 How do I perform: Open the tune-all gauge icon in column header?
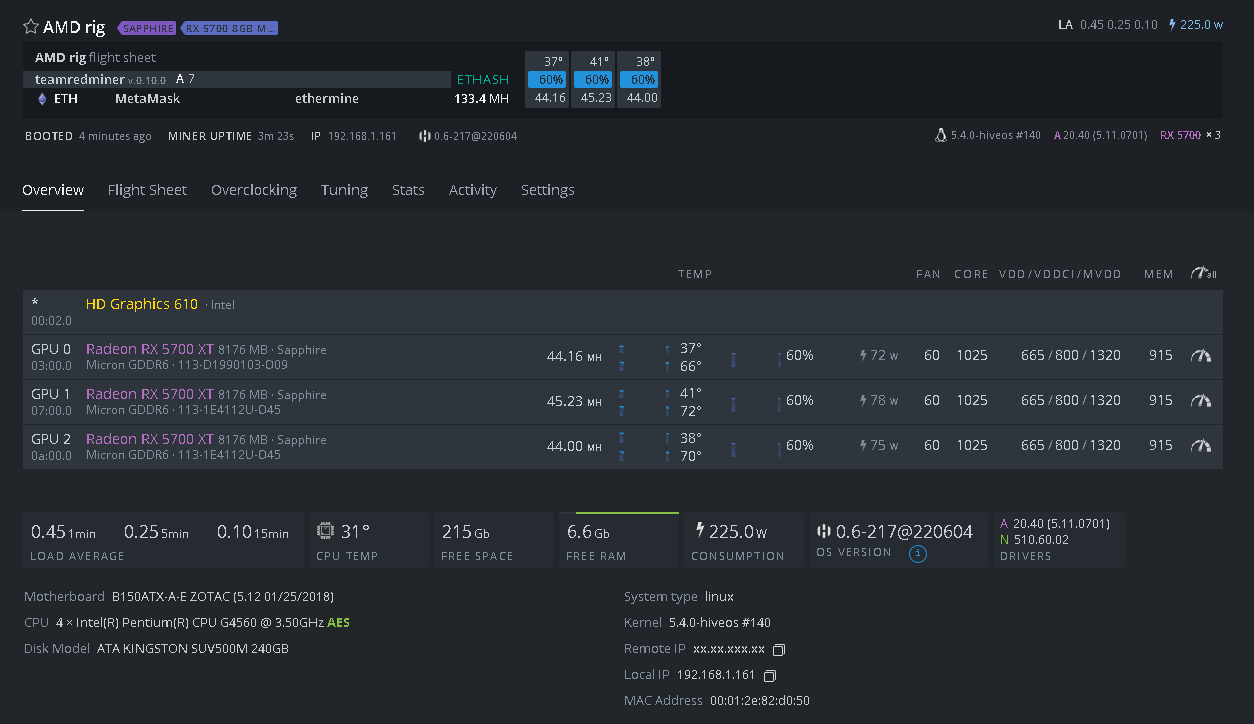pyautogui.click(x=1203, y=273)
